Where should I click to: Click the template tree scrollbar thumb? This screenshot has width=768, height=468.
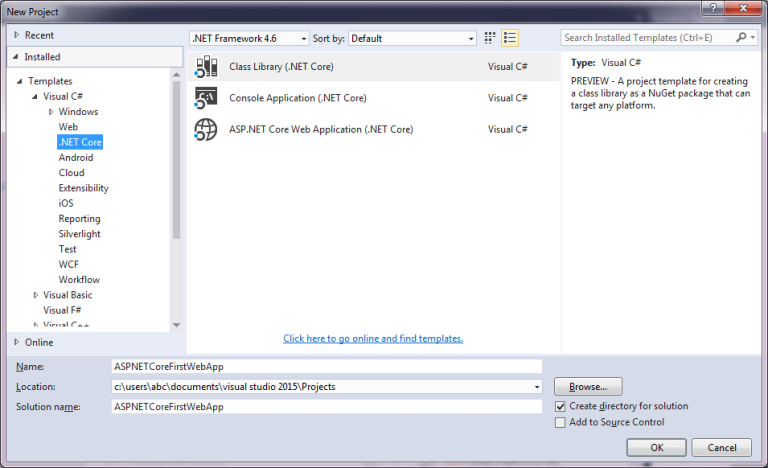176,160
